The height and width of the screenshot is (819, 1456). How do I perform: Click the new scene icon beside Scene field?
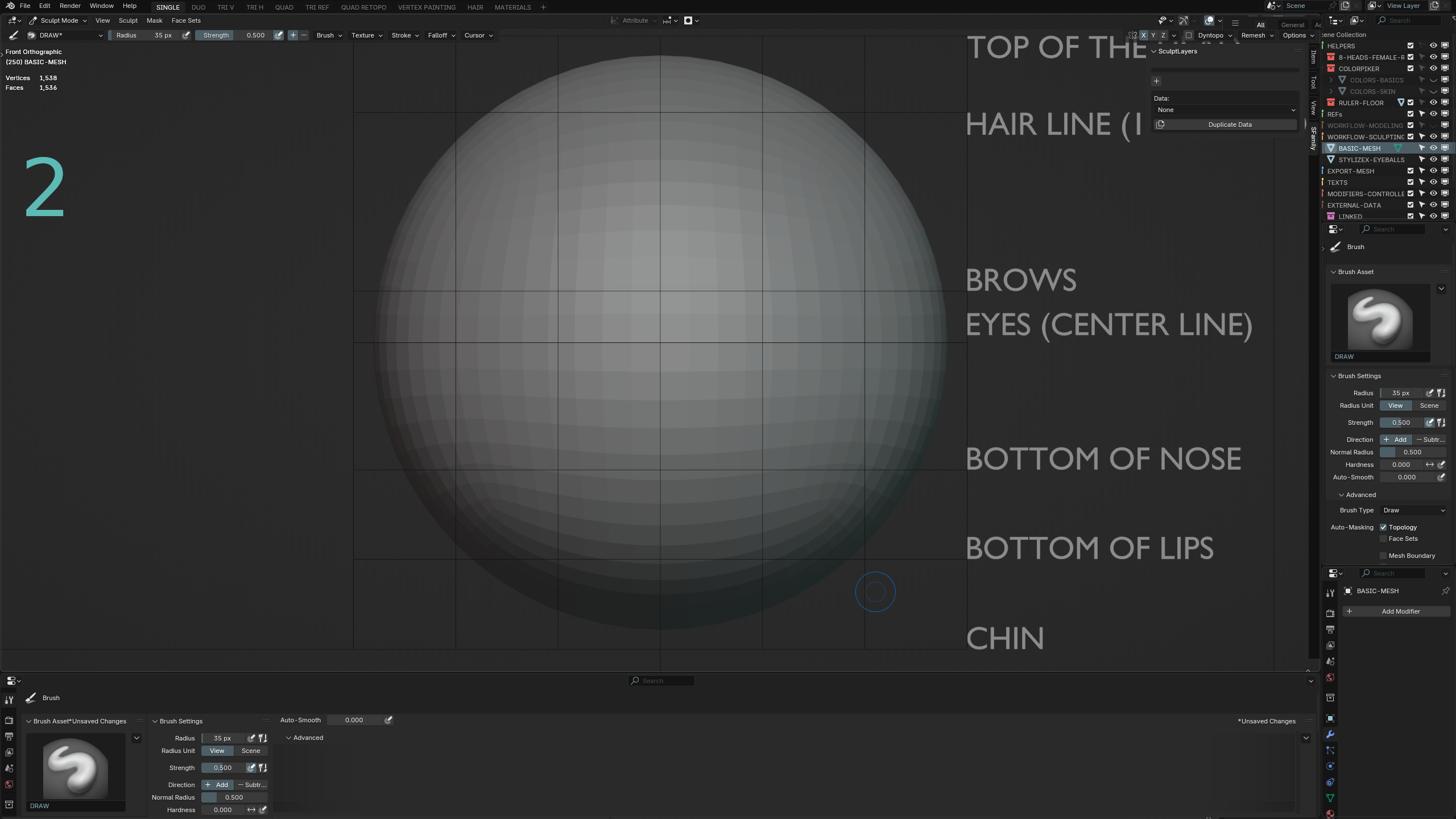(x=1345, y=6)
